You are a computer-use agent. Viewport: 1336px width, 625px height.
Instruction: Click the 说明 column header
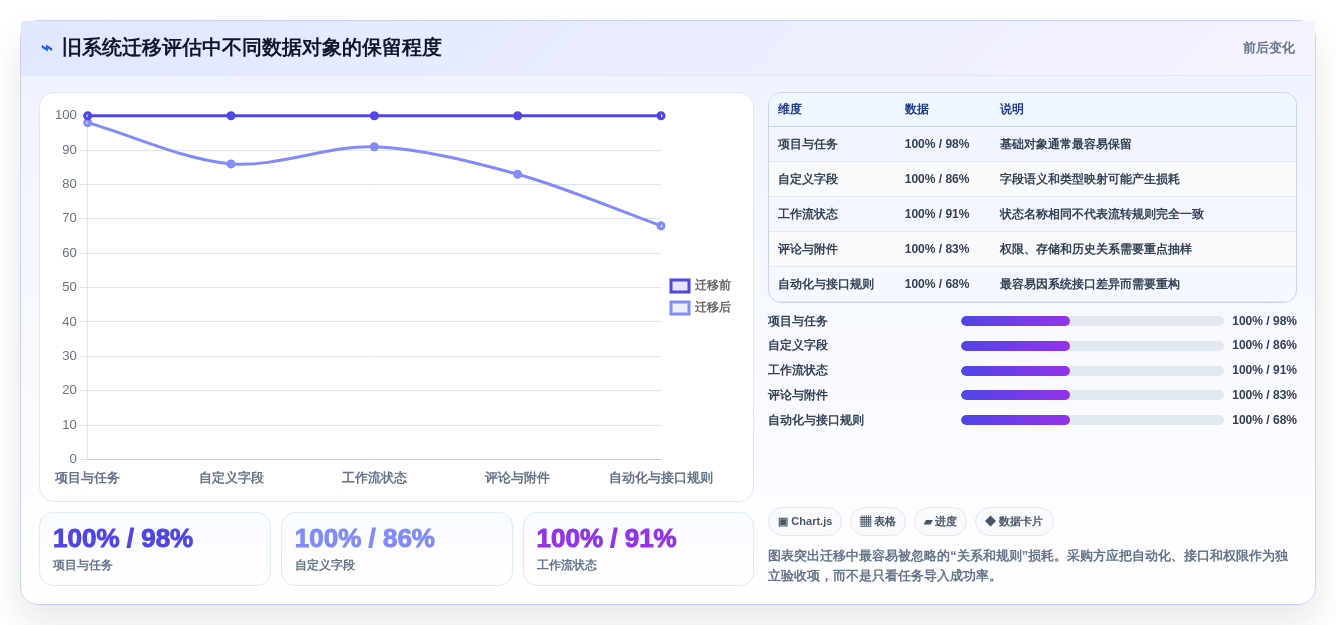[1012, 110]
